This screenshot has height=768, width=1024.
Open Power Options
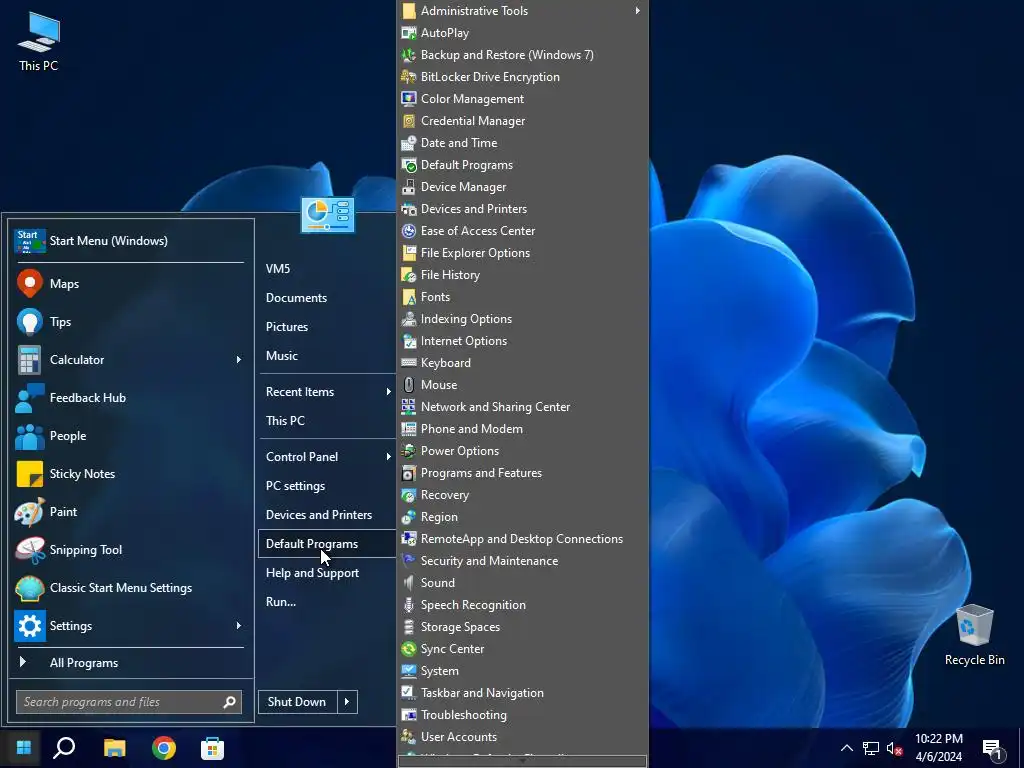tap(522, 451)
